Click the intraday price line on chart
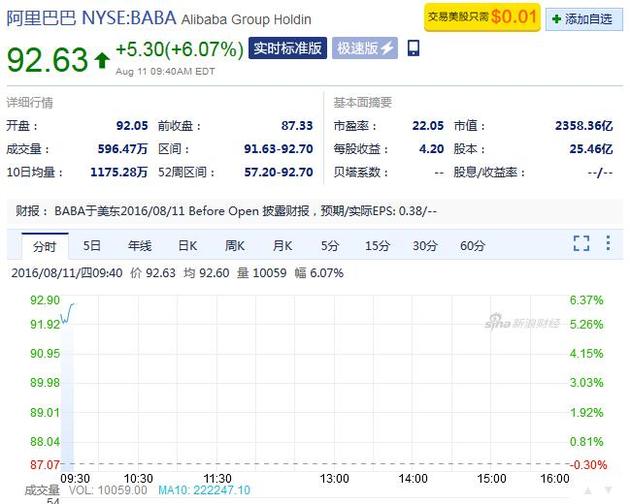Screen dimensions: 630x504 click(67, 314)
